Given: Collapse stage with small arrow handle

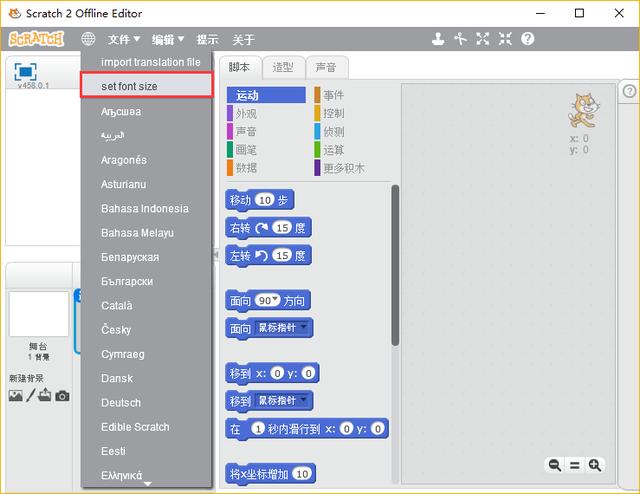Looking at the screenshot, I should click(x=216, y=255).
